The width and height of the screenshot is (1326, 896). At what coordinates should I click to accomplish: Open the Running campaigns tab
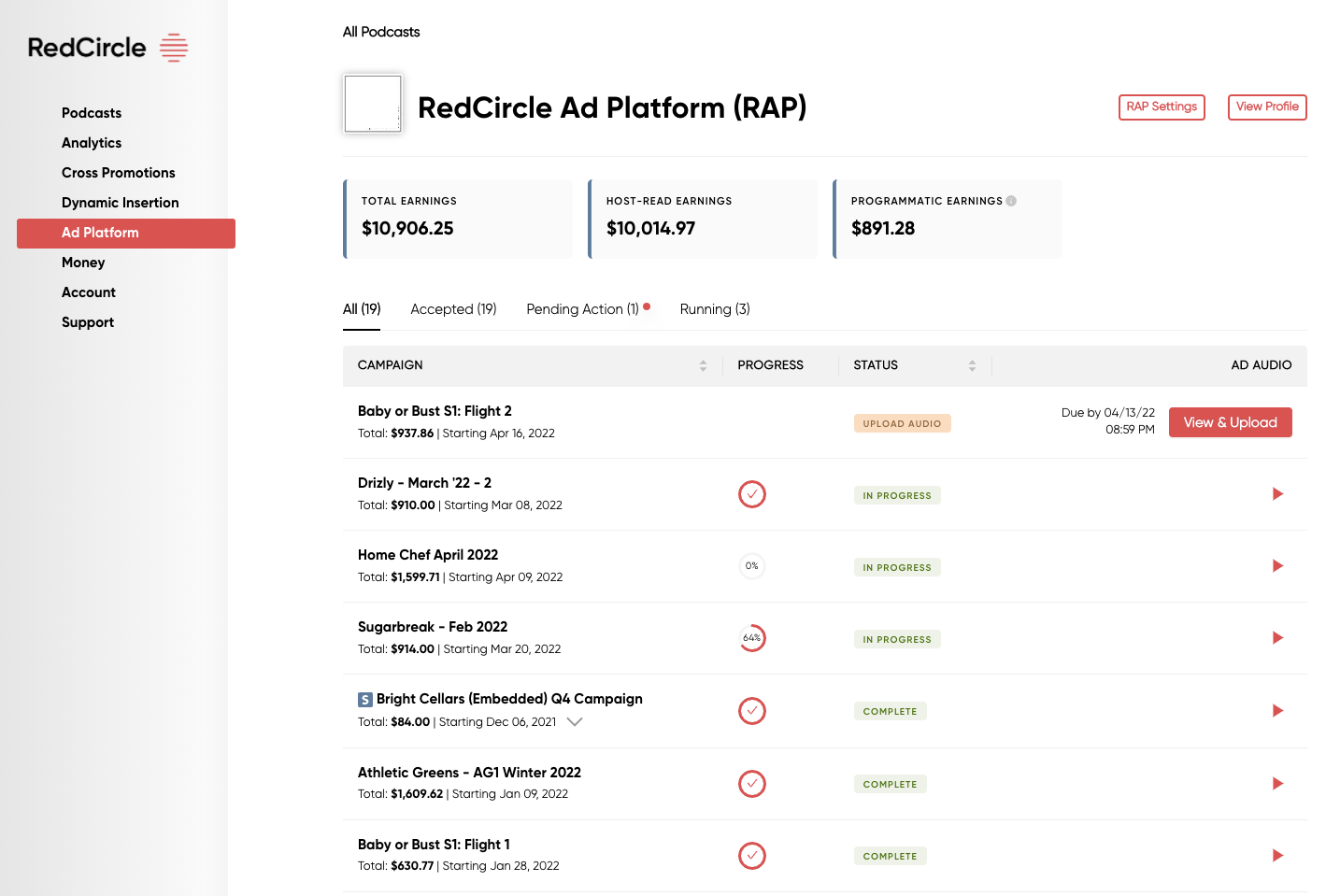point(714,308)
